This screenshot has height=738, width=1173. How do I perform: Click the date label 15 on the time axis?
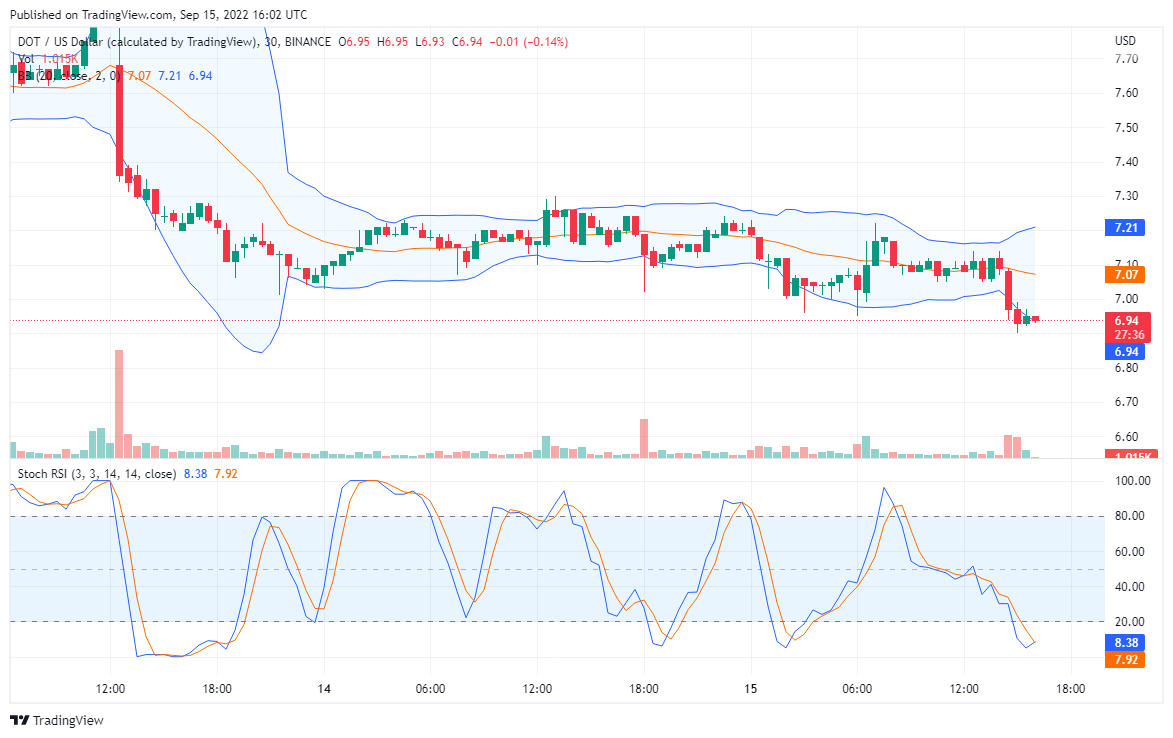click(750, 689)
